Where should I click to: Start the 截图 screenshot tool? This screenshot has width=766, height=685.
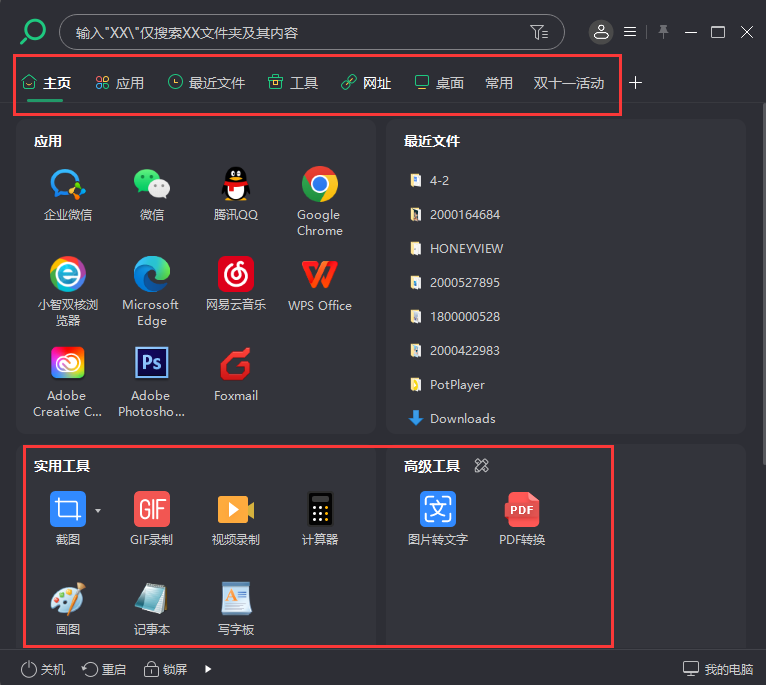tap(68, 518)
